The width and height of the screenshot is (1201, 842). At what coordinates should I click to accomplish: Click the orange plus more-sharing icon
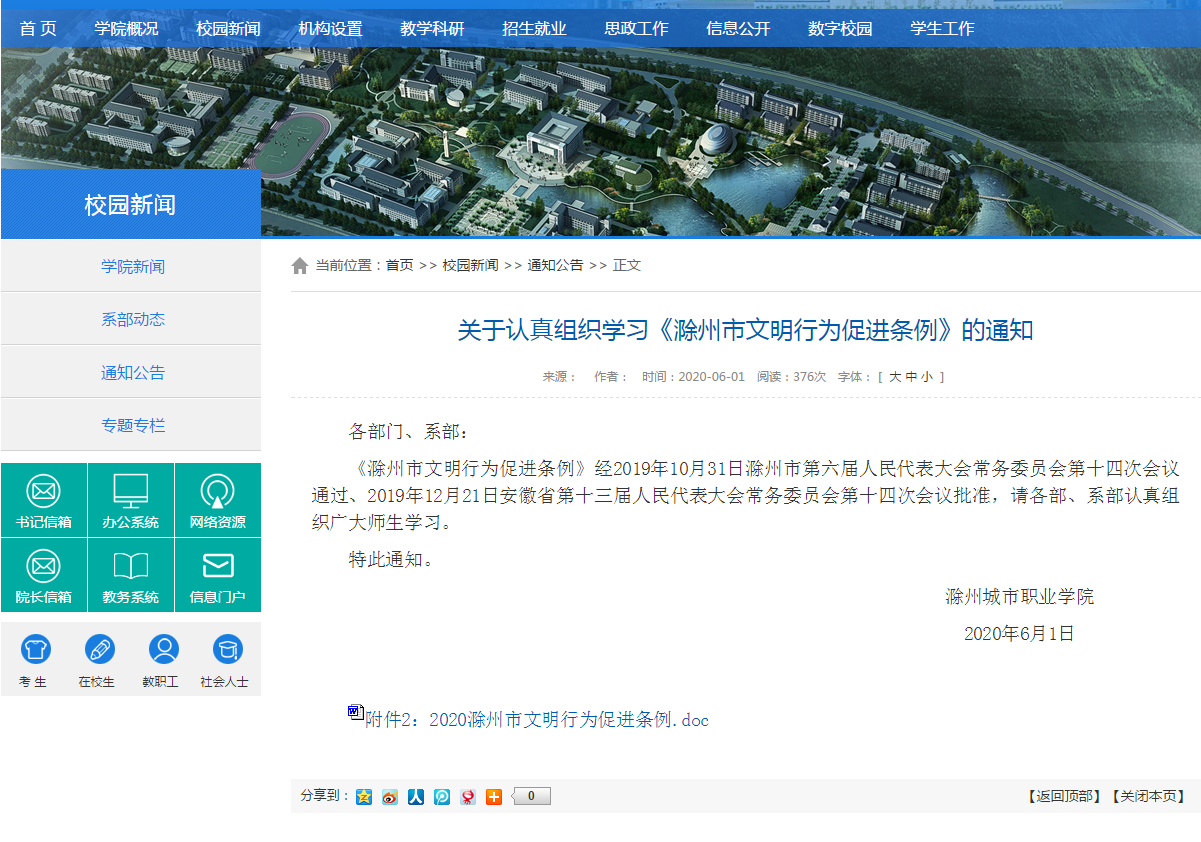point(494,797)
